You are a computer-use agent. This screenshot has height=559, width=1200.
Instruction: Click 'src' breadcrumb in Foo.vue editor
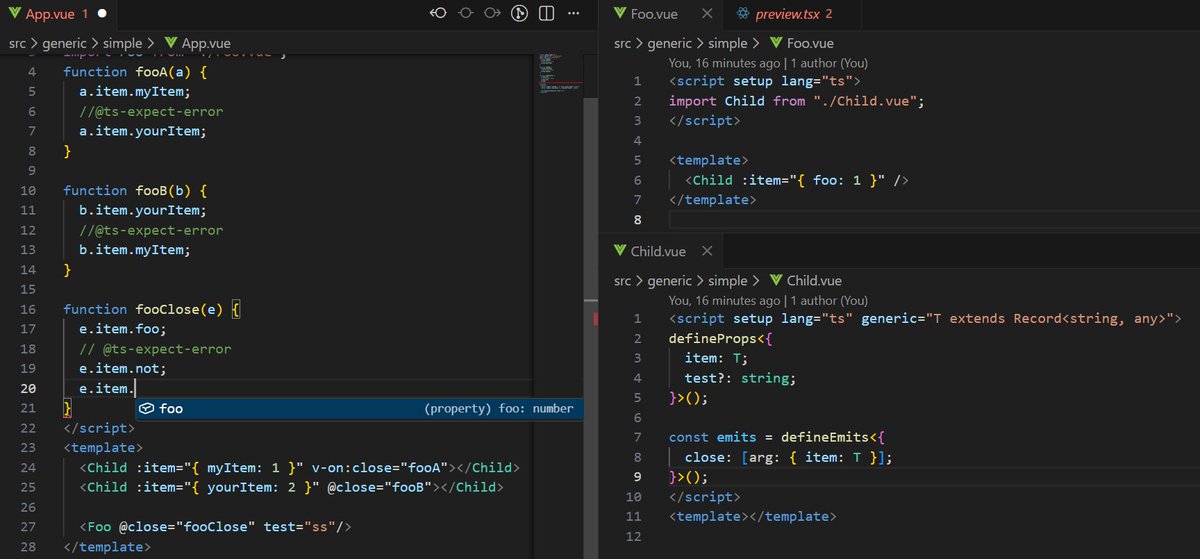(x=624, y=43)
